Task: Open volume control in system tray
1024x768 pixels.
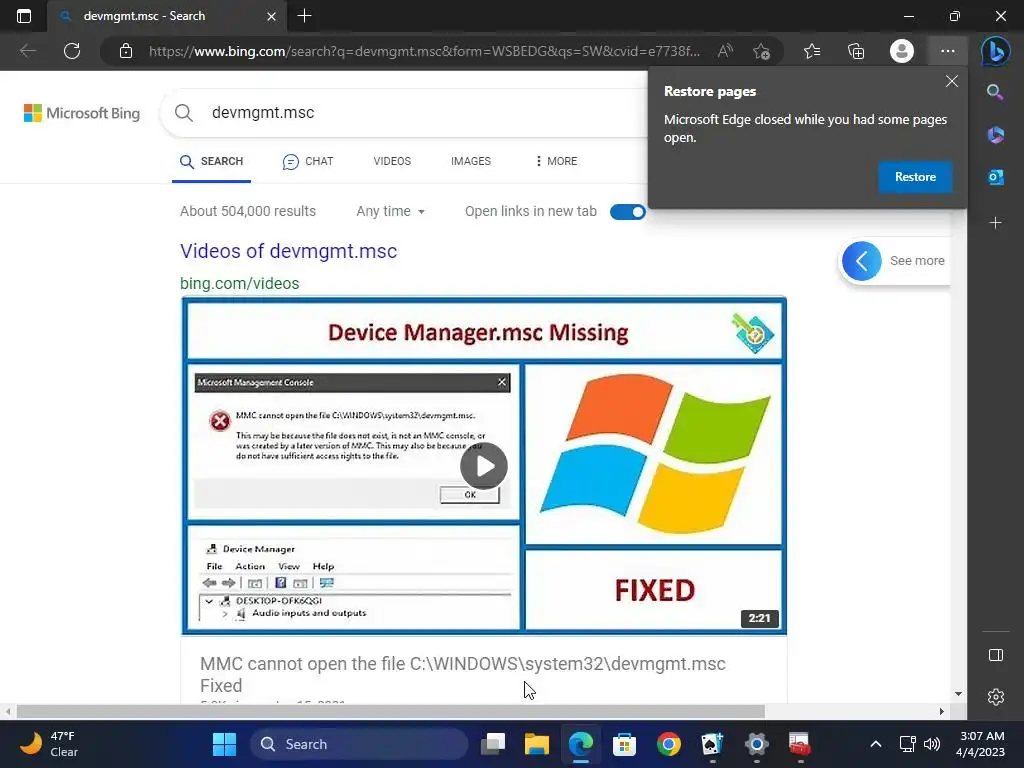Action: pyautogui.click(x=932, y=744)
